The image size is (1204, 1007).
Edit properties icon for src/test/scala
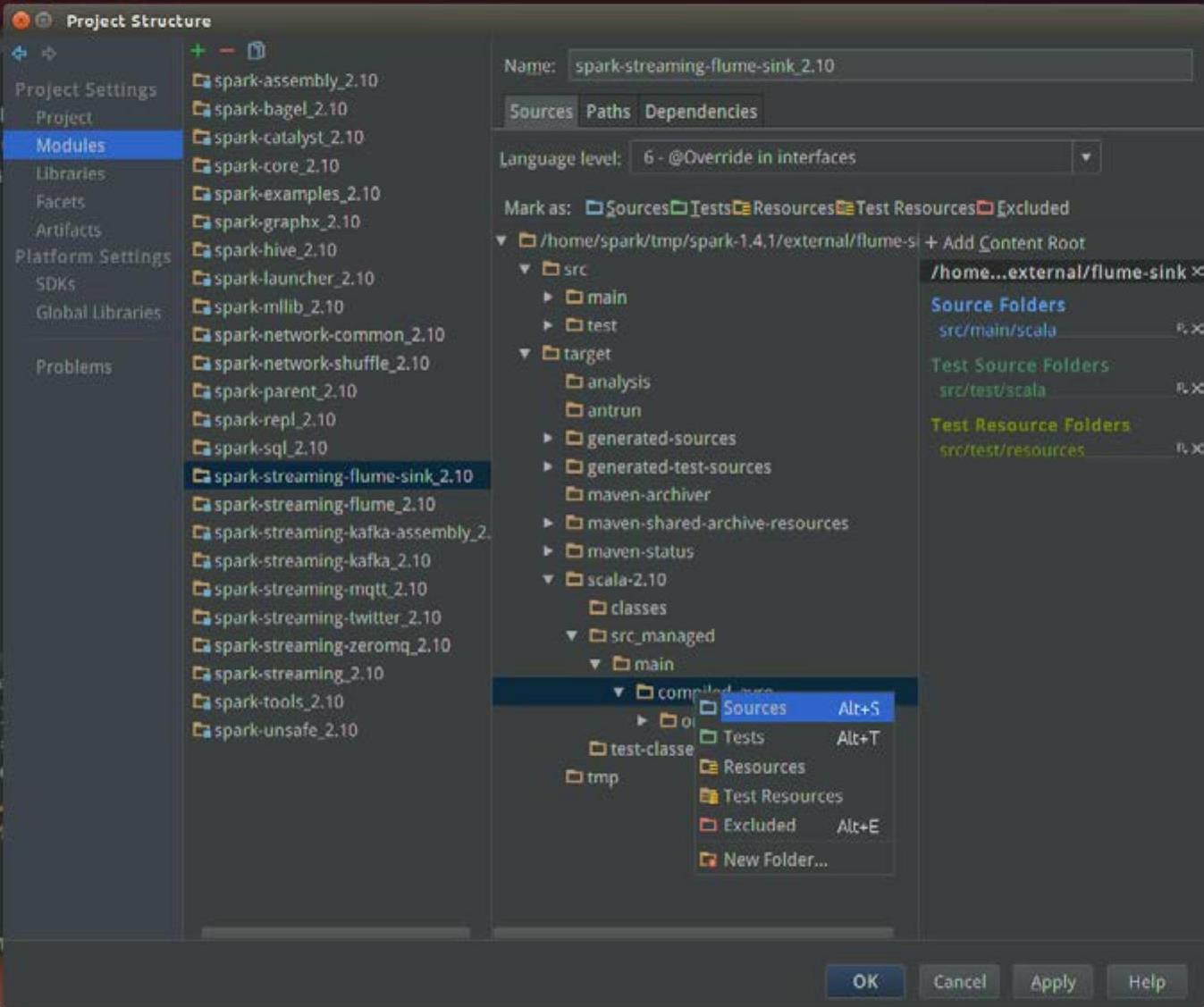point(1182,389)
